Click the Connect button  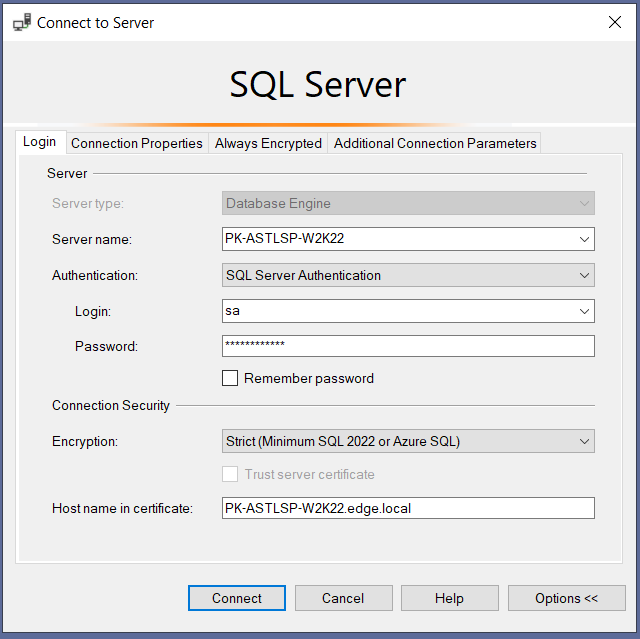(x=237, y=598)
